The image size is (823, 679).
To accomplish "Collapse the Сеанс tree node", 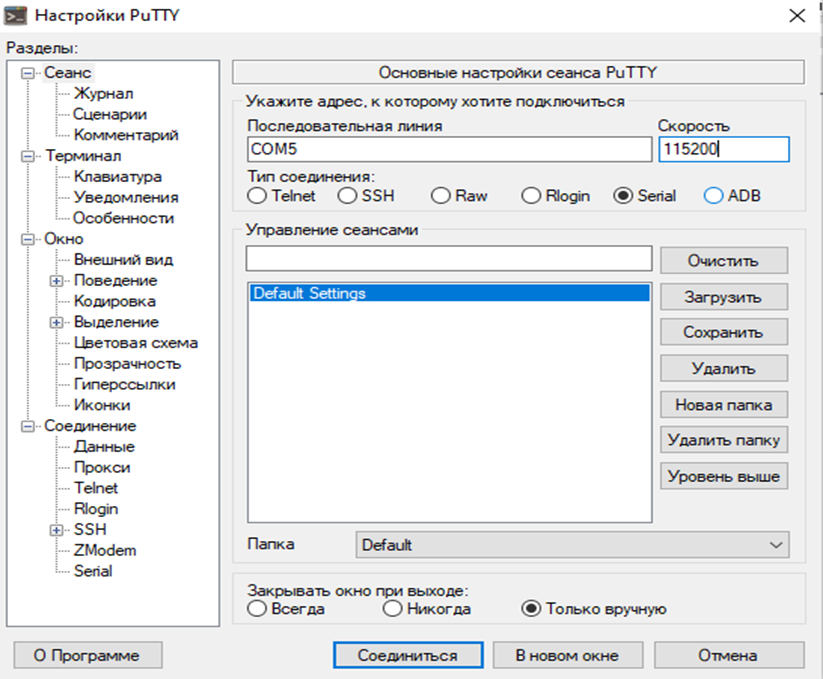I will (x=27, y=73).
